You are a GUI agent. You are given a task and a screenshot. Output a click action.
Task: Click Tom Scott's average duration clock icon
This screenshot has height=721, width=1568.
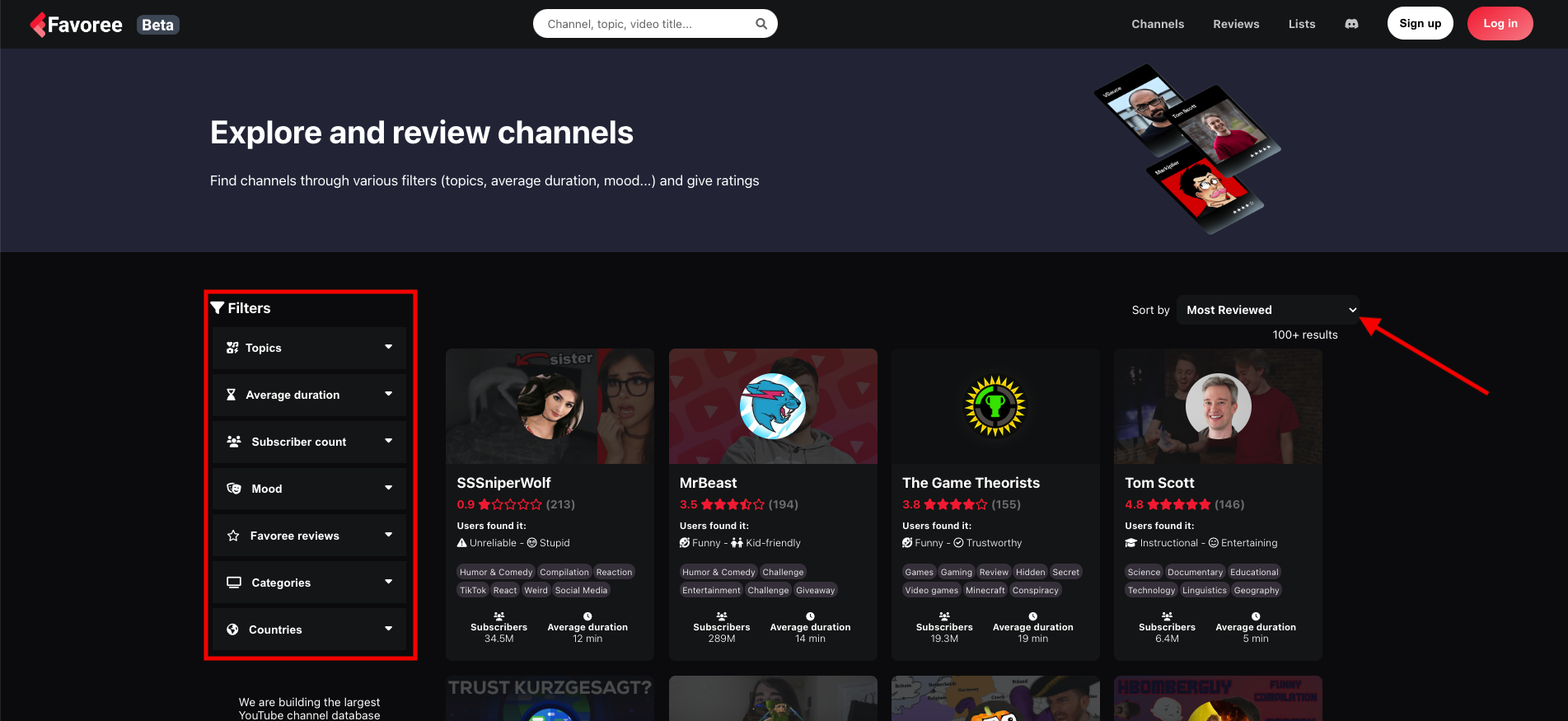point(1256,616)
